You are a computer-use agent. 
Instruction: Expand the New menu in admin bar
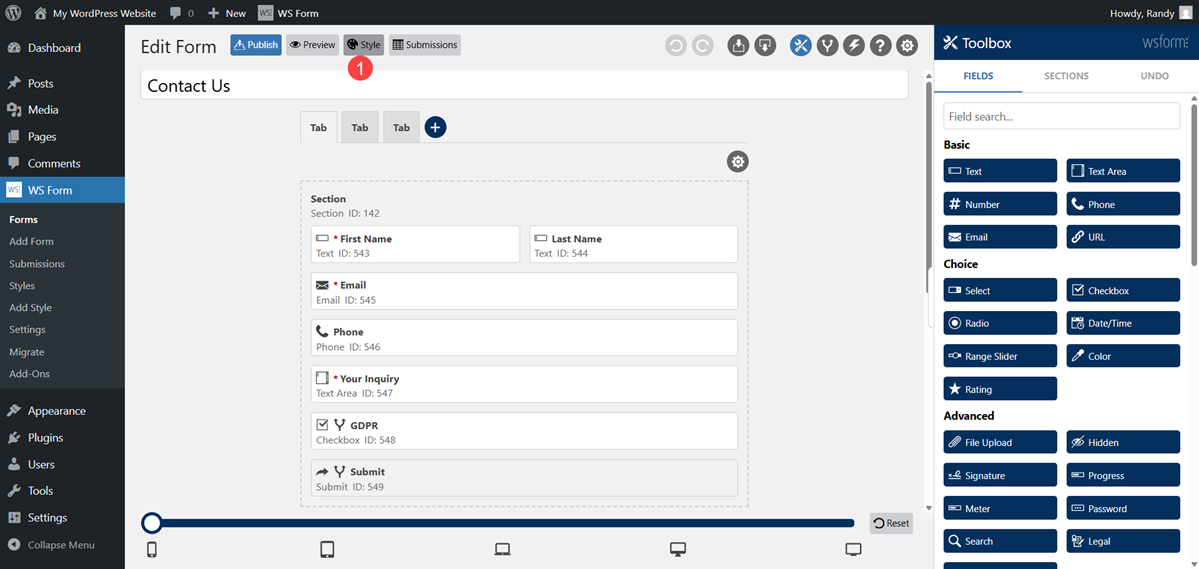point(227,13)
